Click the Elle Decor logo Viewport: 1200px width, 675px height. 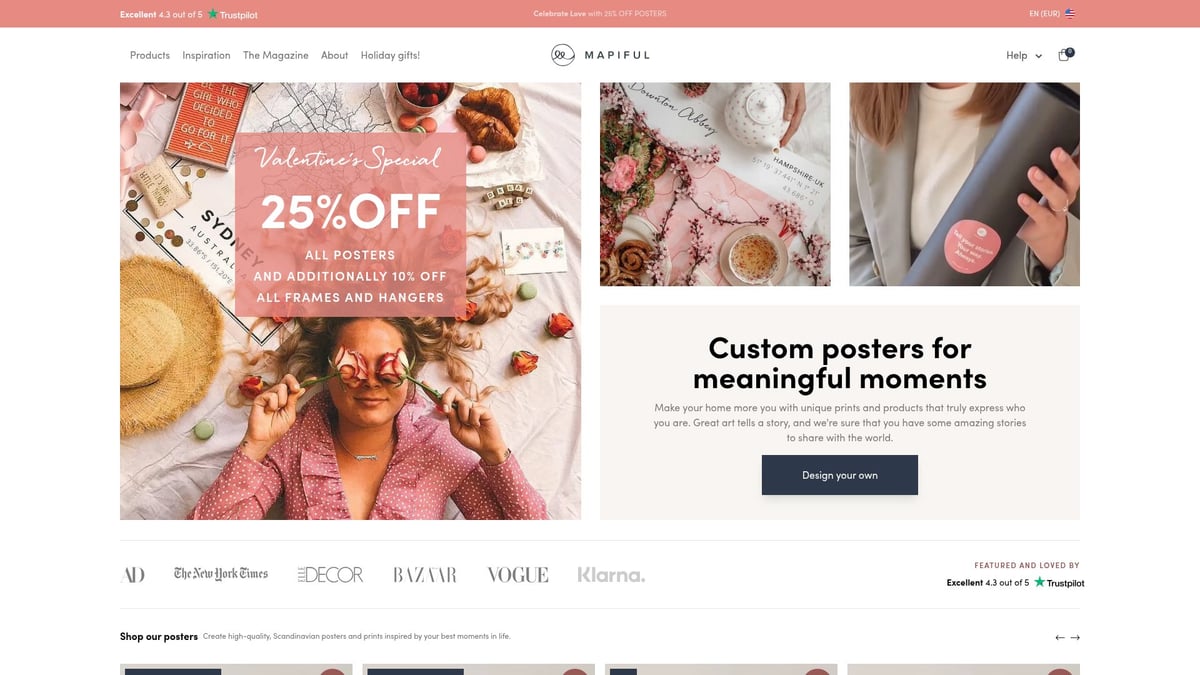(330, 575)
